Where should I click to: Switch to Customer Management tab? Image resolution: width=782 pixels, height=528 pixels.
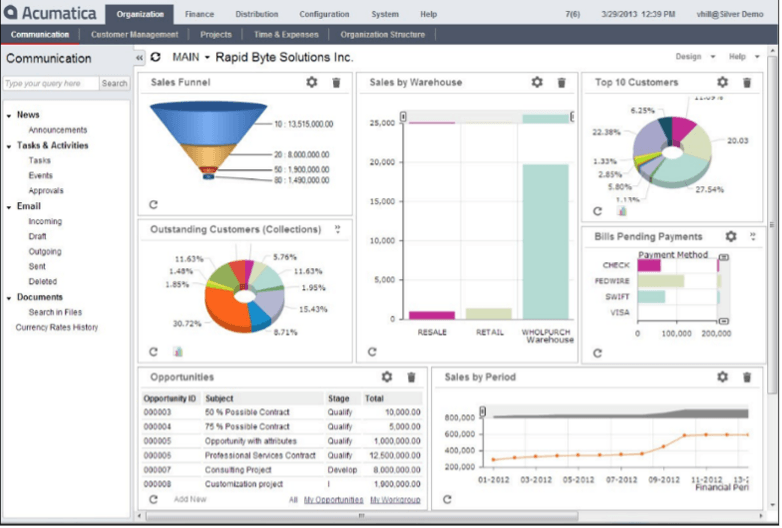pyautogui.click(x=134, y=34)
